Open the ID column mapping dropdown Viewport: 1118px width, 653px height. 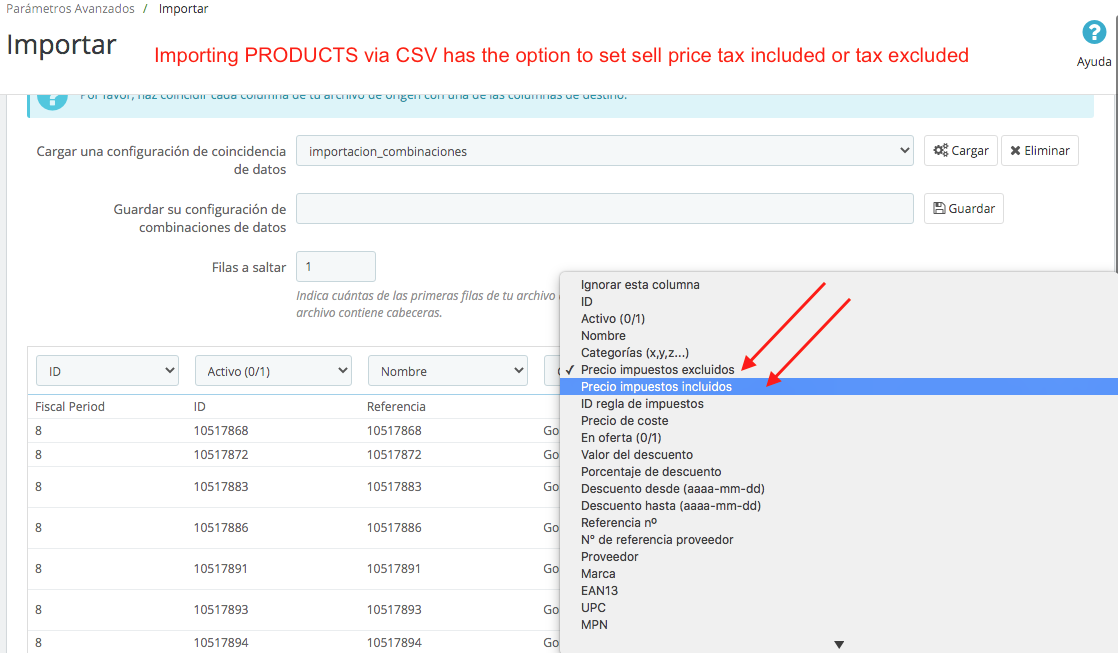107,369
